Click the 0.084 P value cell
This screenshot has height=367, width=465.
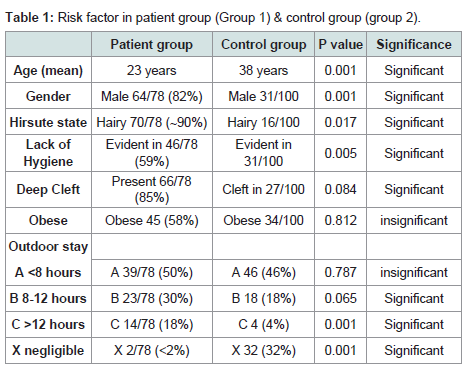[340, 189]
